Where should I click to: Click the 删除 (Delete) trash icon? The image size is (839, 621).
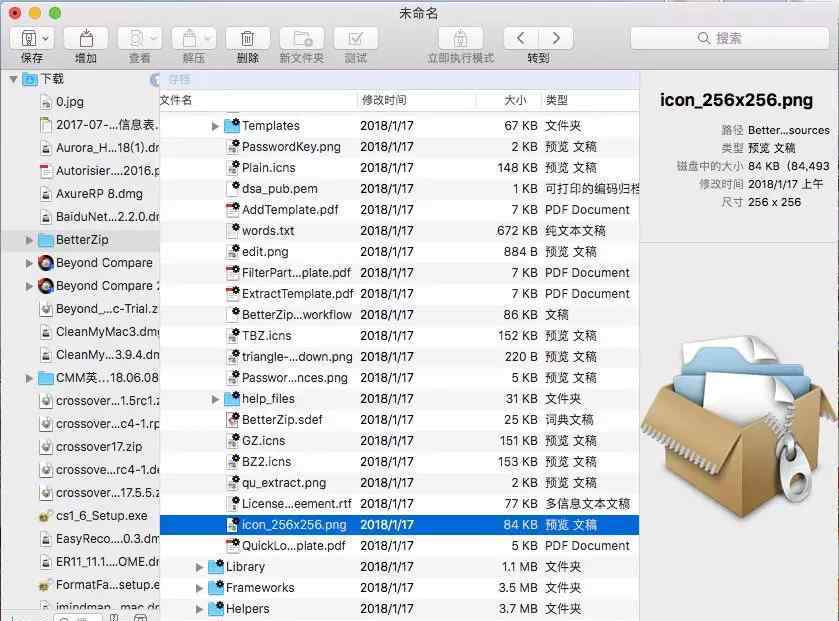[247, 39]
